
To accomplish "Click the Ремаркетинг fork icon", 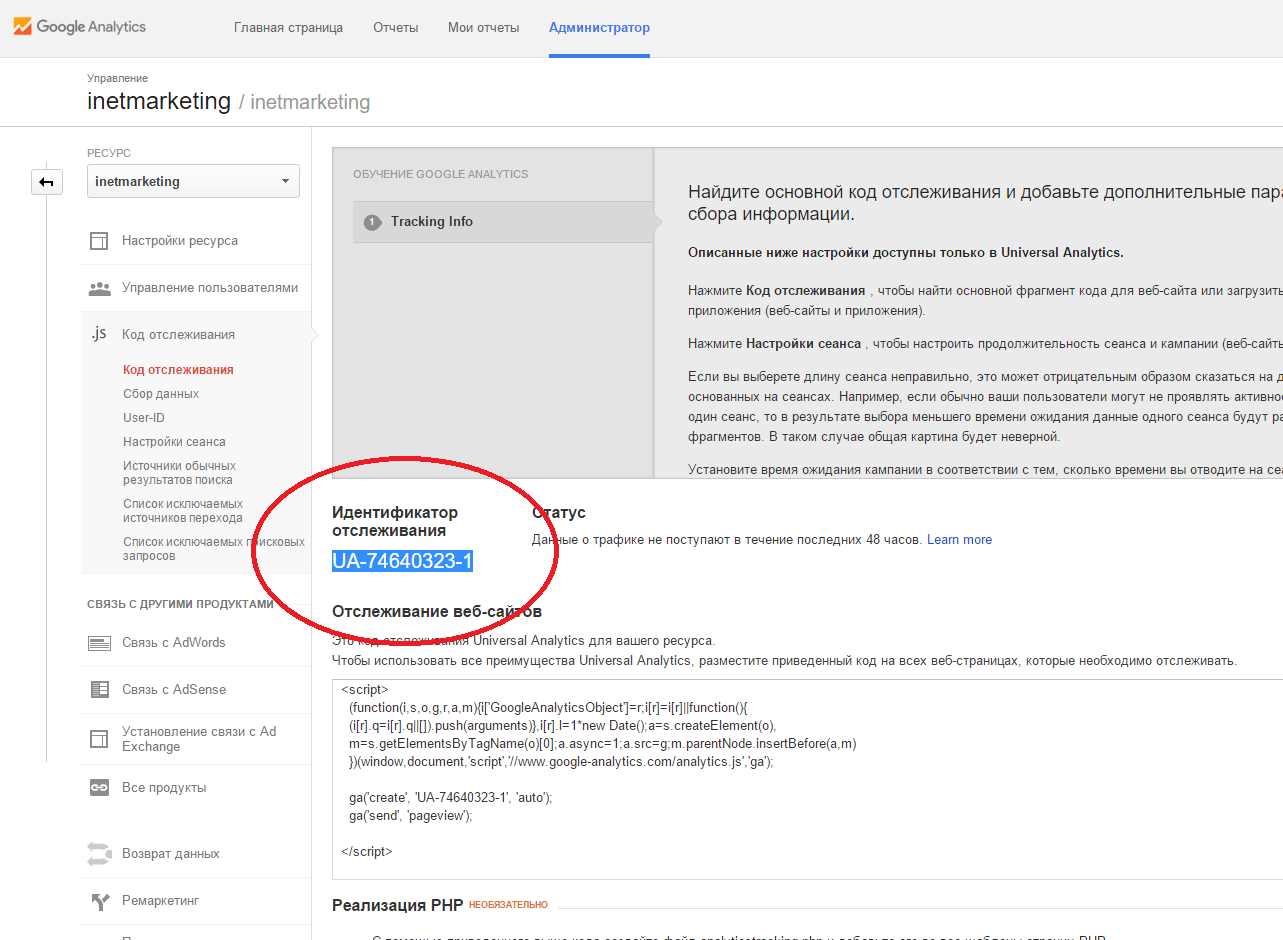I will (99, 901).
